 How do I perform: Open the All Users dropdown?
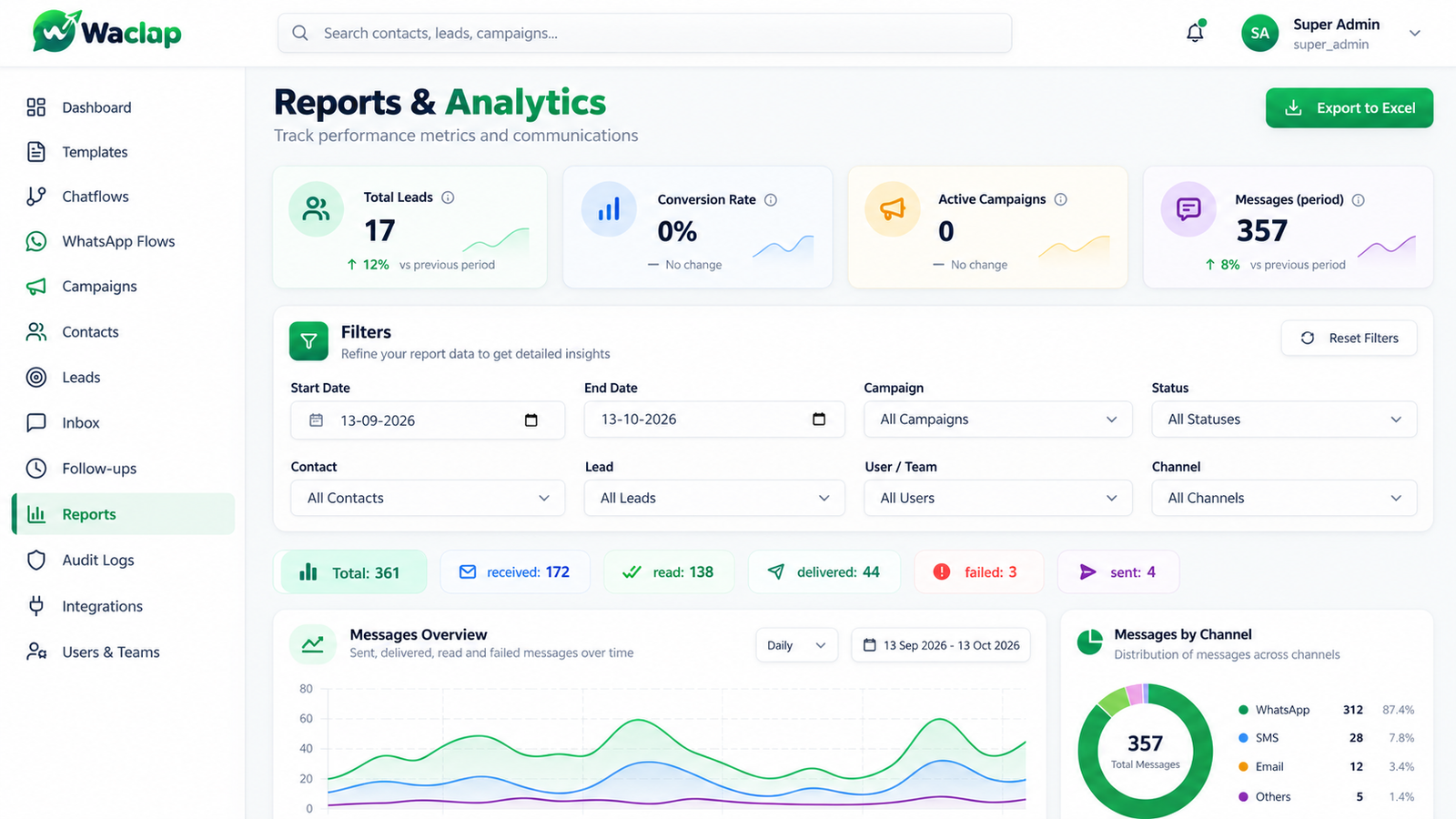(x=998, y=498)
